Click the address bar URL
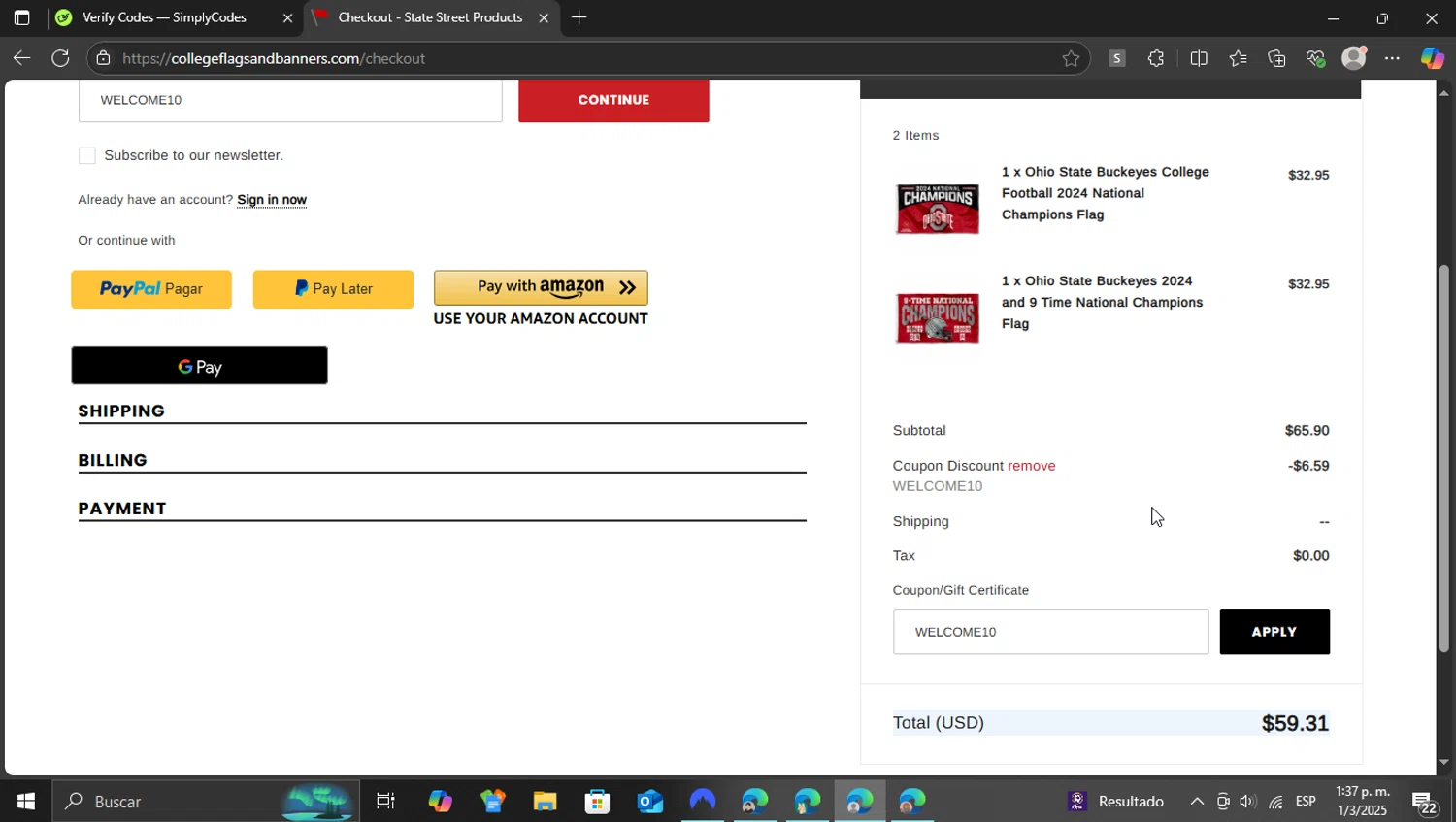 (x=274, y=58)
